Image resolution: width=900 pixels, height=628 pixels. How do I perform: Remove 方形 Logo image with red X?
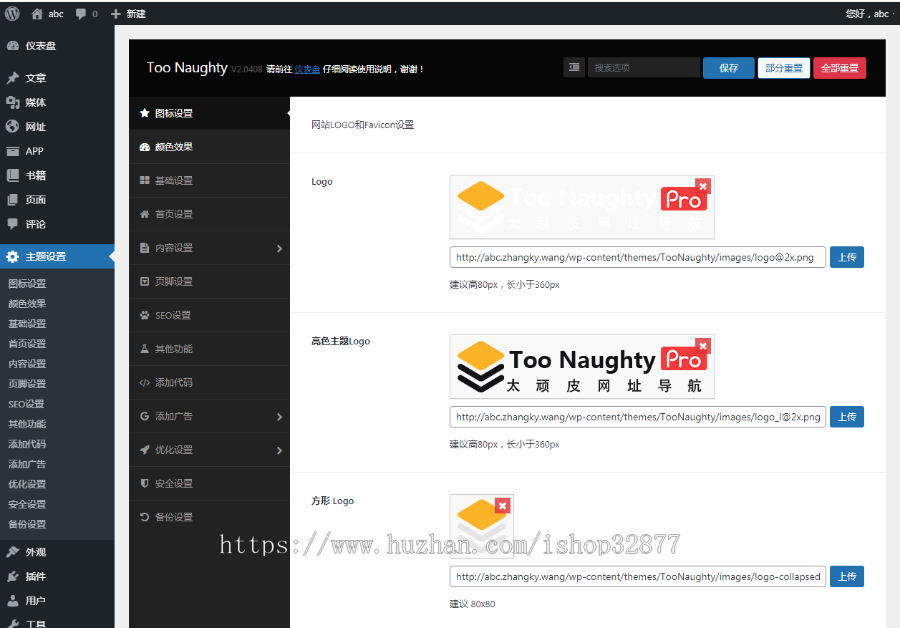(x=503, y=506)
